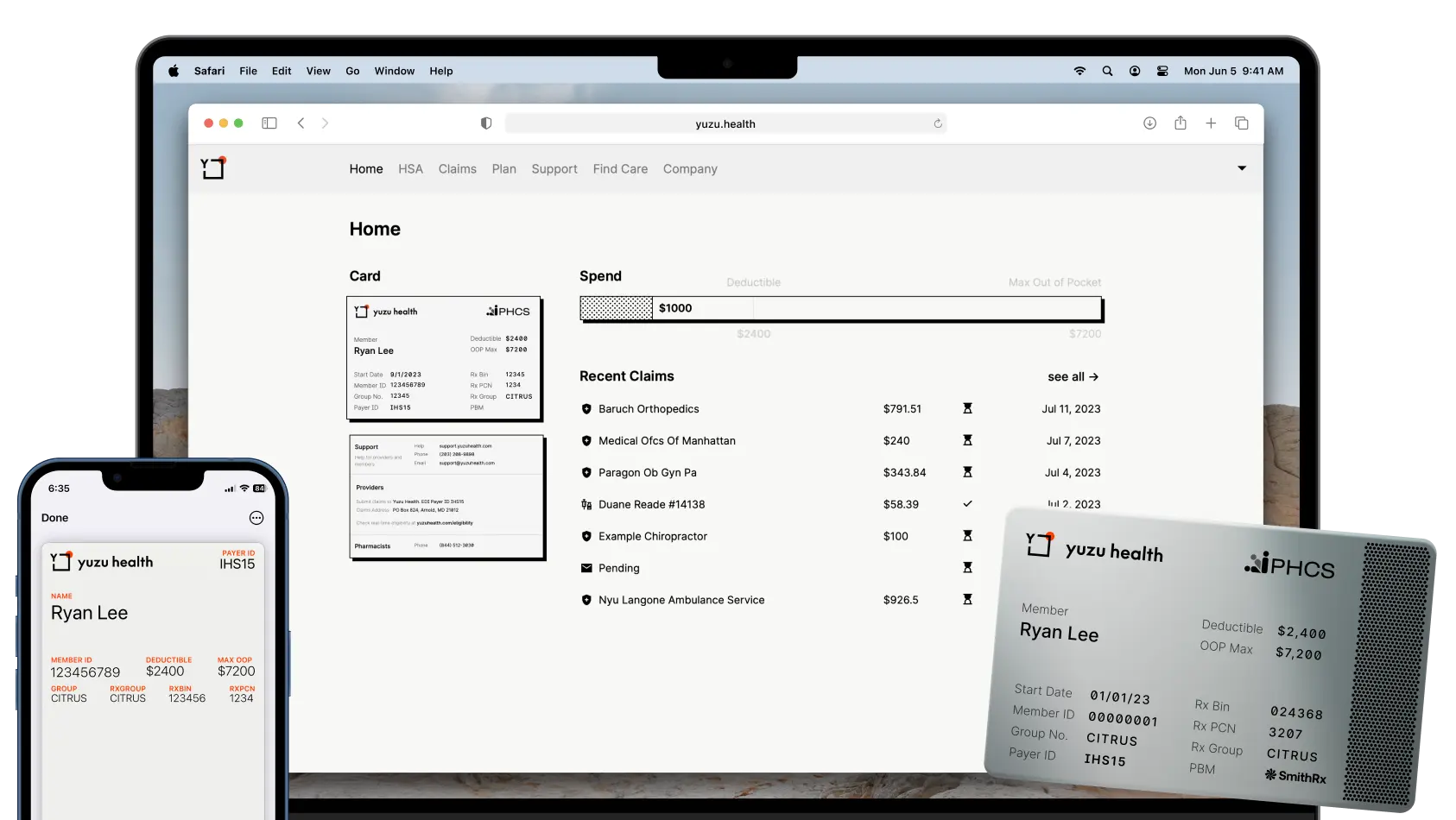Show tab overview icon in Safari

coord(1242,123)
